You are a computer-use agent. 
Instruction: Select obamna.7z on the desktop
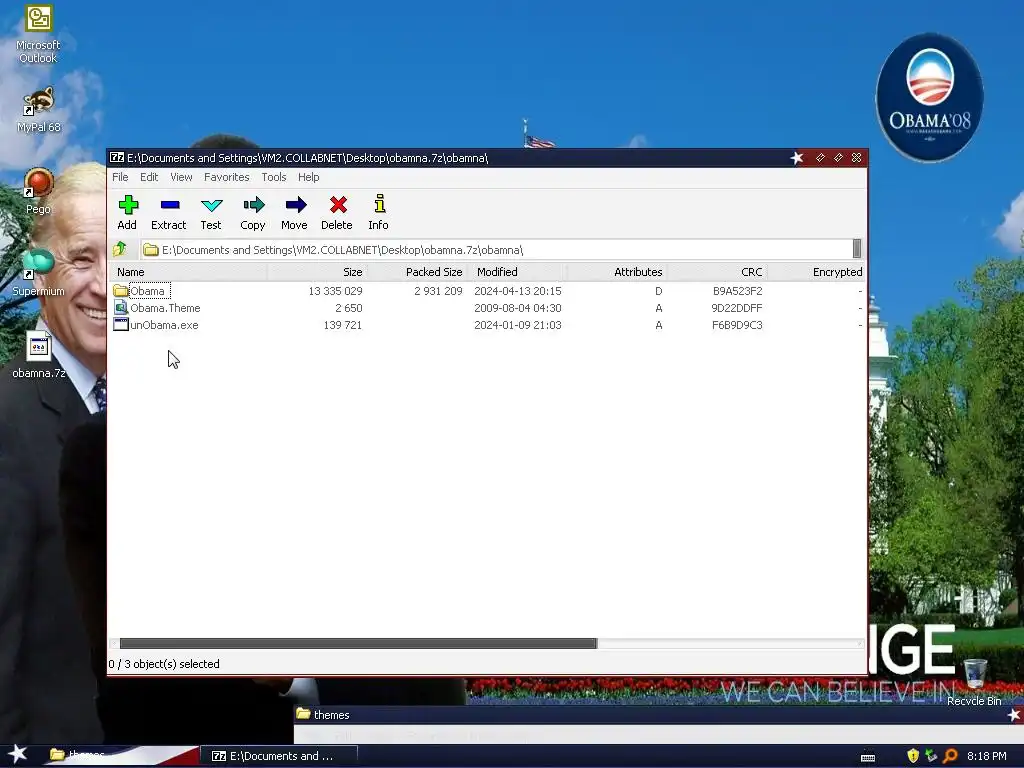38,355
